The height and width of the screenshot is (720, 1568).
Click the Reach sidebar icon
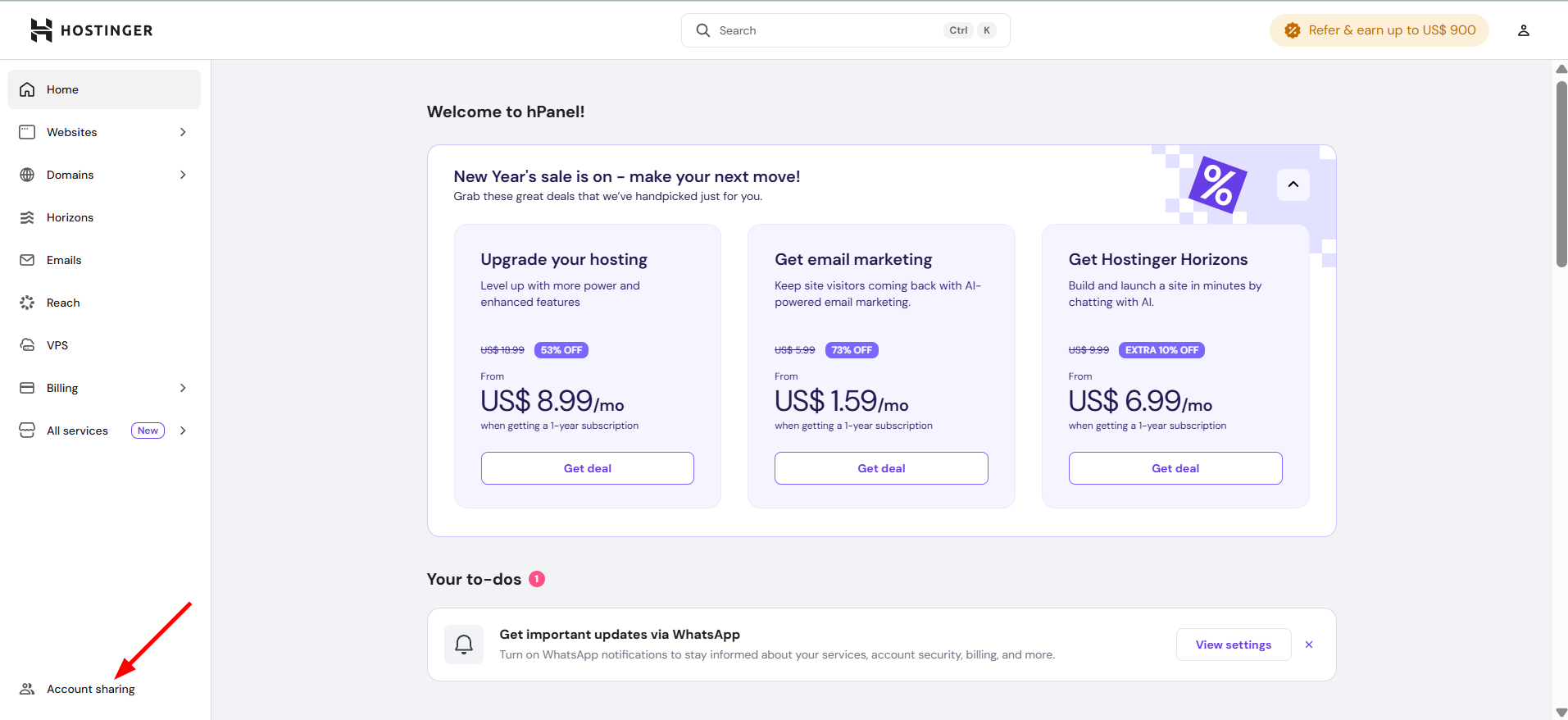click(27, 303)
